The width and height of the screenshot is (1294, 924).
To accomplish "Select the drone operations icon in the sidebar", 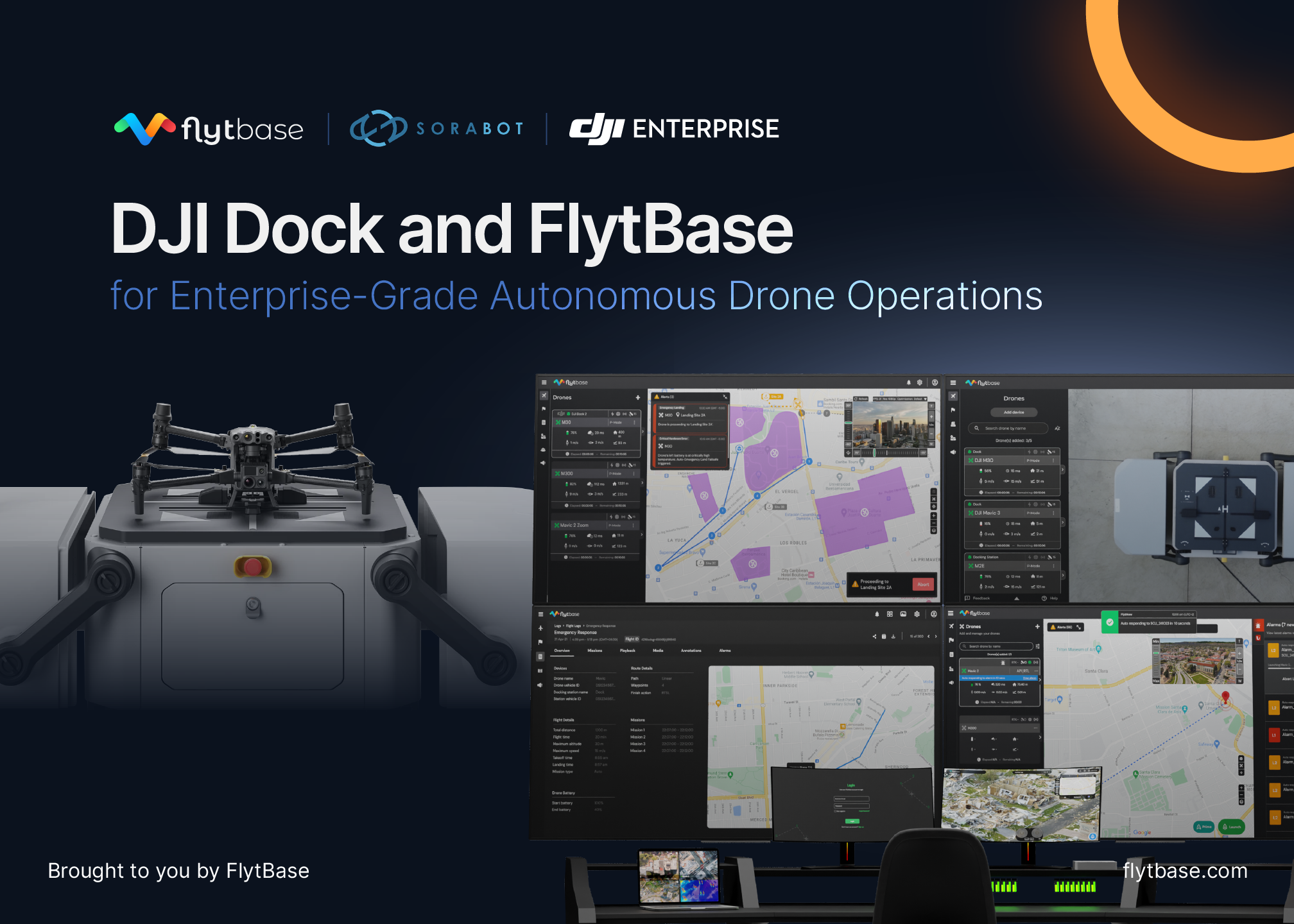I will coord(544,395).
